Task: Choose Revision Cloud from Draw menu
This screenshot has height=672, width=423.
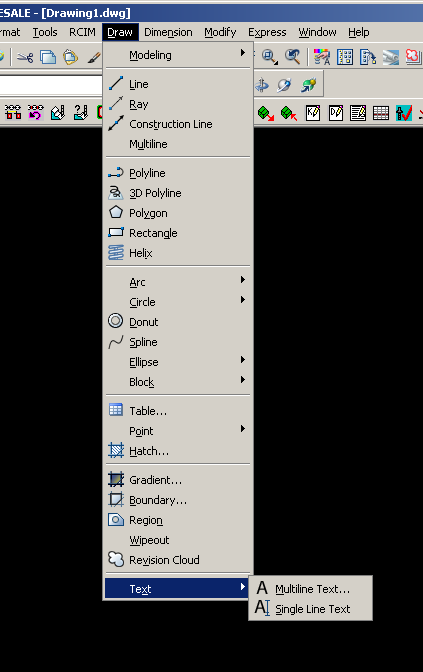Action: (x=177, y=560)
